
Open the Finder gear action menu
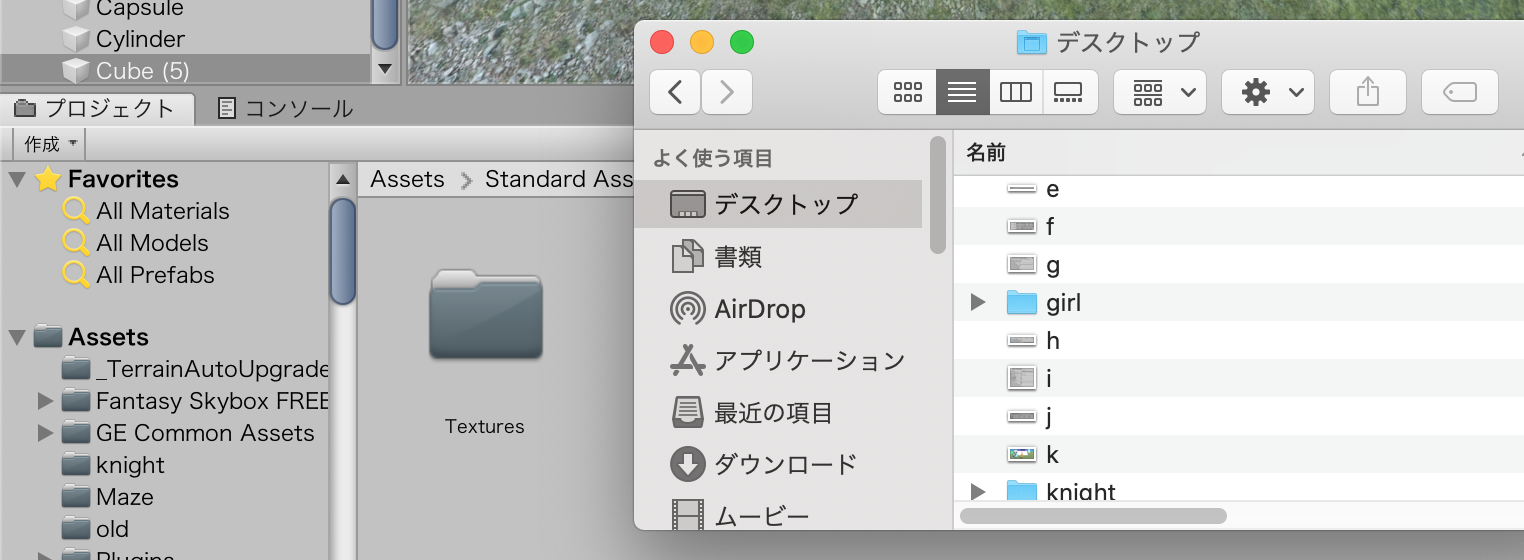pos(1268,92)
